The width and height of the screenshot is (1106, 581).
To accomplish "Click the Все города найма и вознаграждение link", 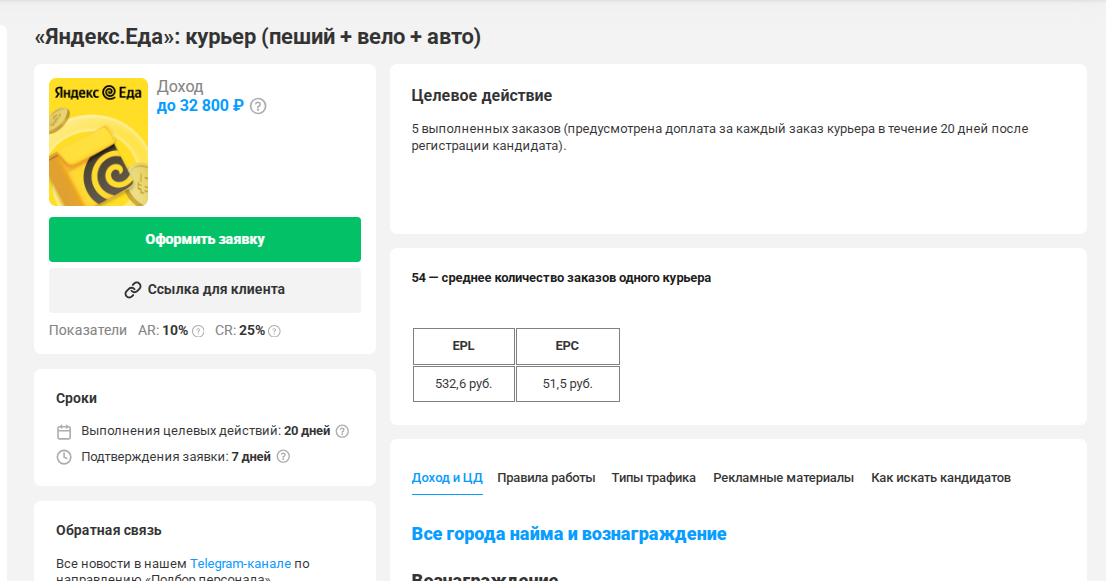I will click(569, 534).
